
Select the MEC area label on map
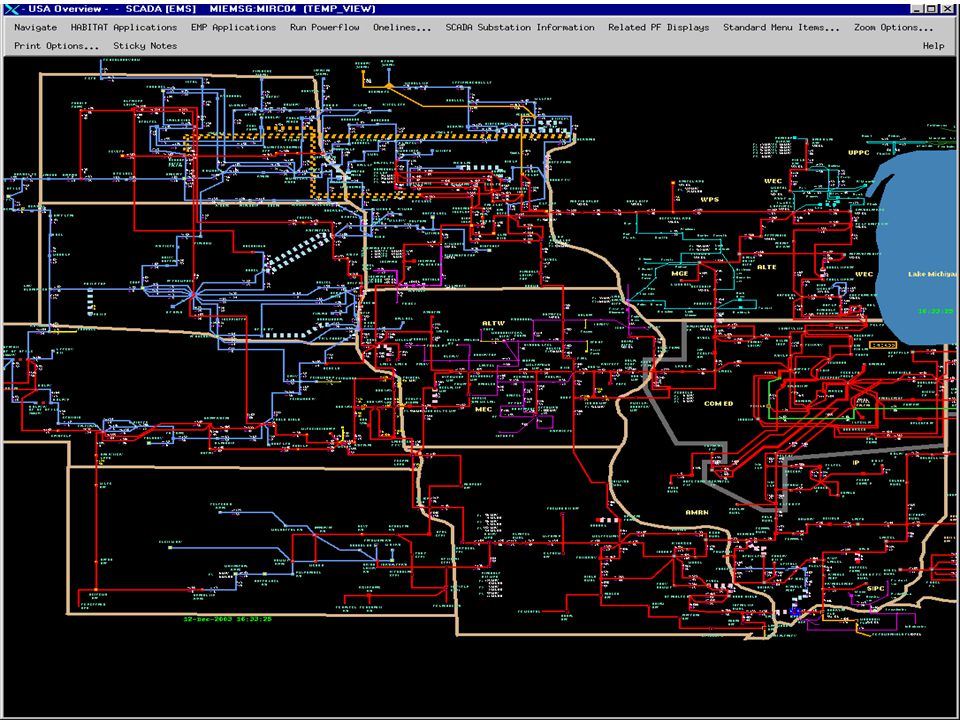click(x=483, y=409)
